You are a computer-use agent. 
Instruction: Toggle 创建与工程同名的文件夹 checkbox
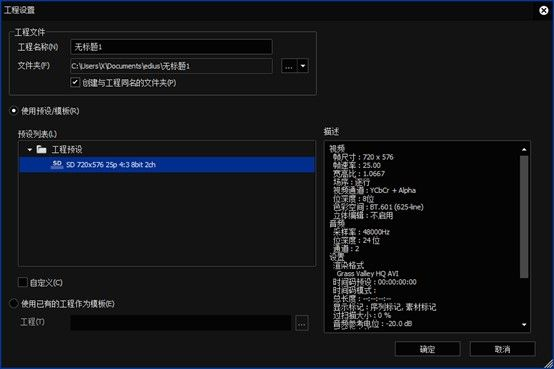75,82
